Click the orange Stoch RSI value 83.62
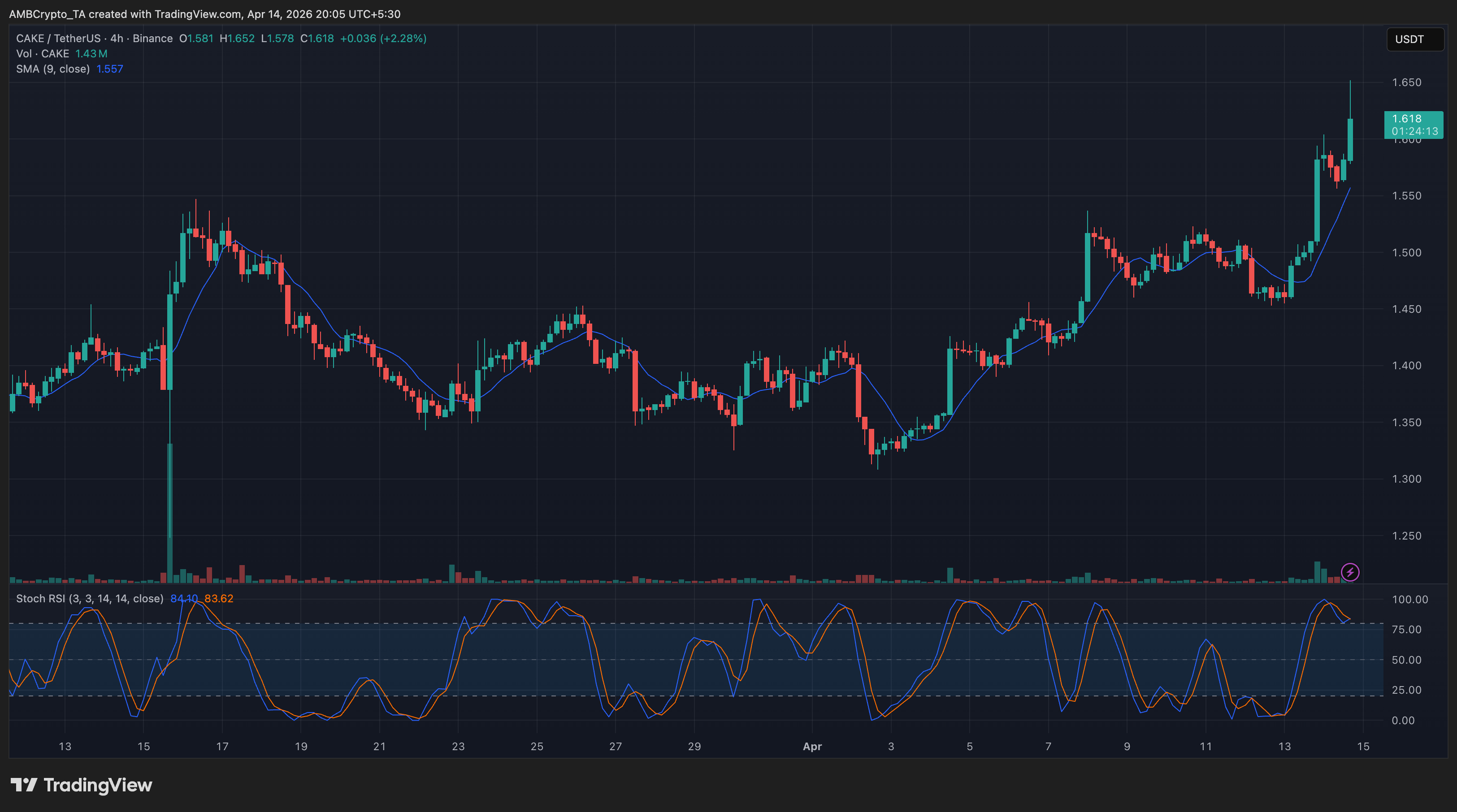1457x812 pixels. click(219, 598)
